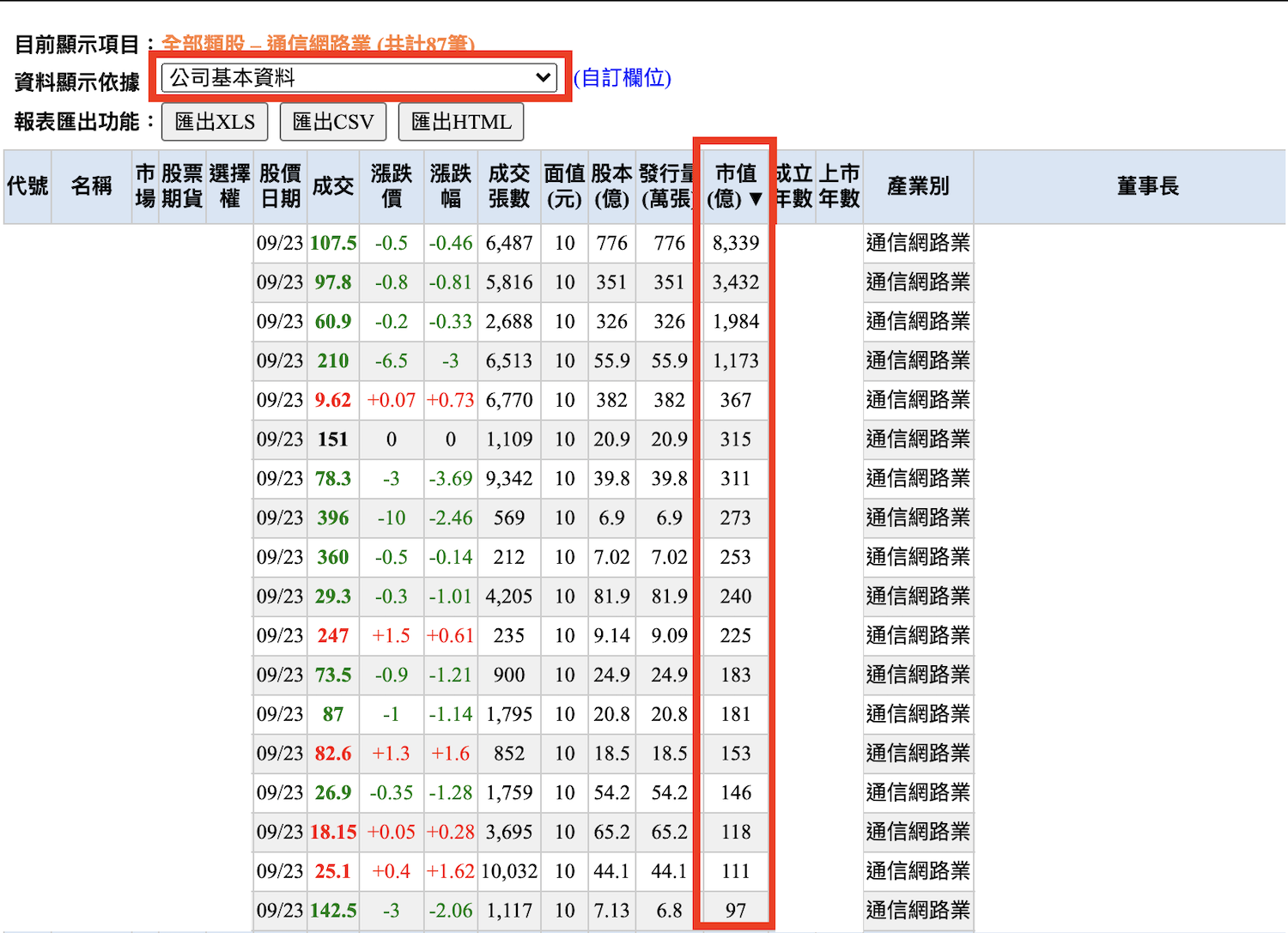Sort by 漲跌幅 column header
The image size is (1288, 933).
451,186
